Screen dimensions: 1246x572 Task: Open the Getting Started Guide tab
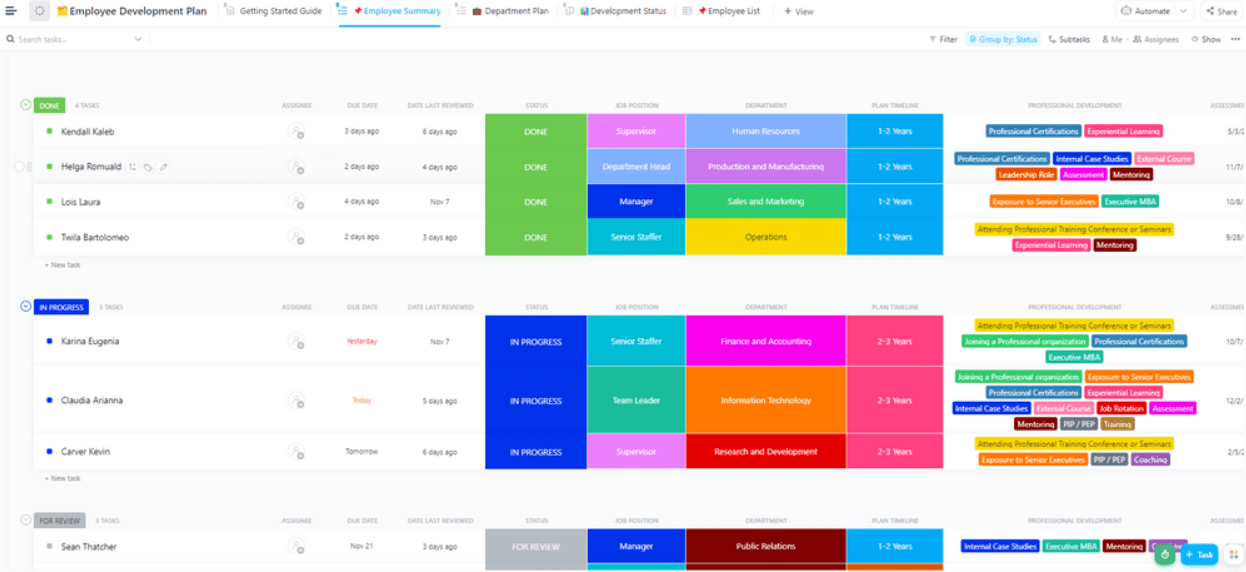(274, 11)
